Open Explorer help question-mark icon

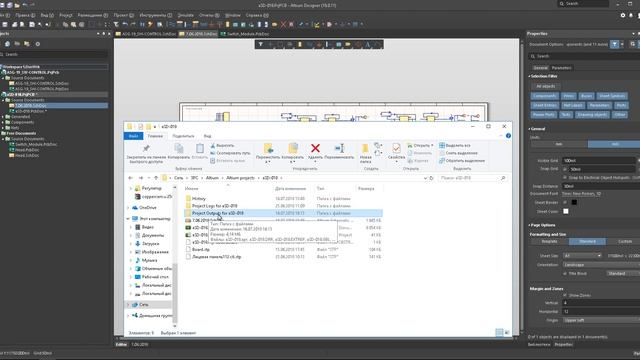[508, 136]
